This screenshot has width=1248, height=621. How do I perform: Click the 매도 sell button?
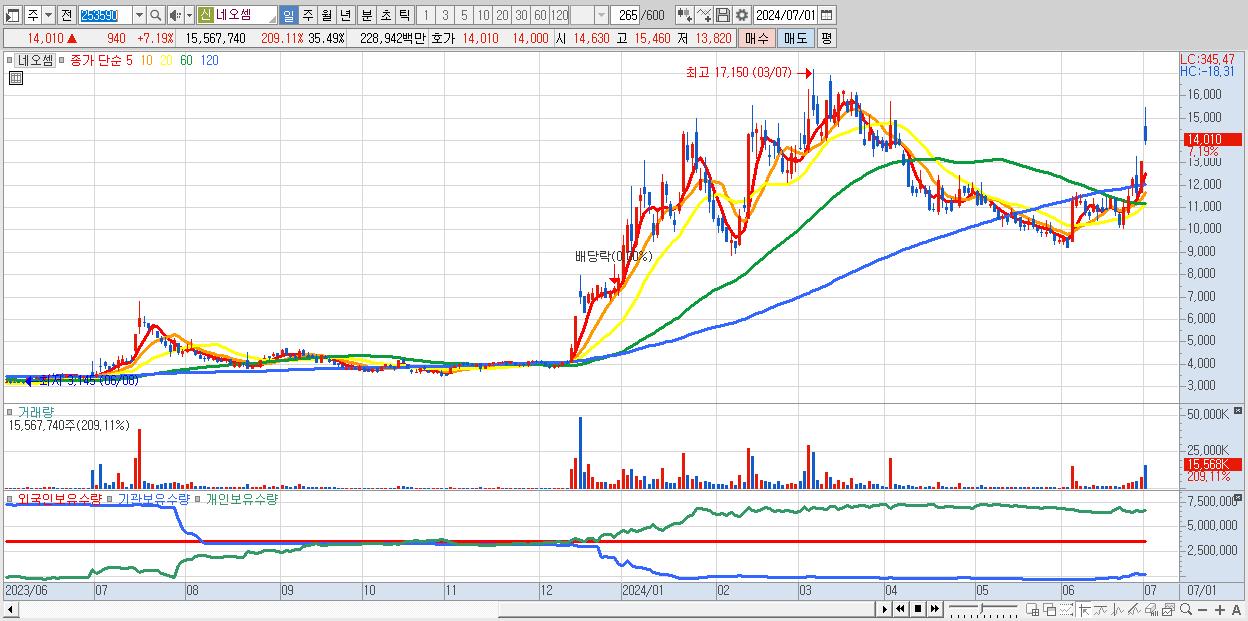pos(795,38)
